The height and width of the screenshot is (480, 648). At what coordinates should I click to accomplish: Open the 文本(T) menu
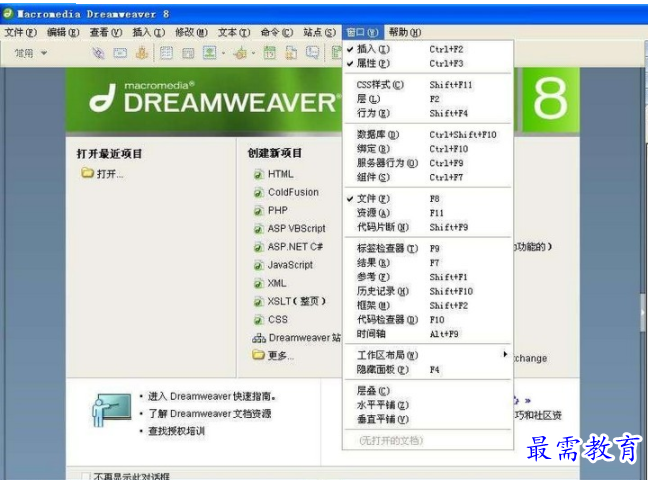(234, 32)
